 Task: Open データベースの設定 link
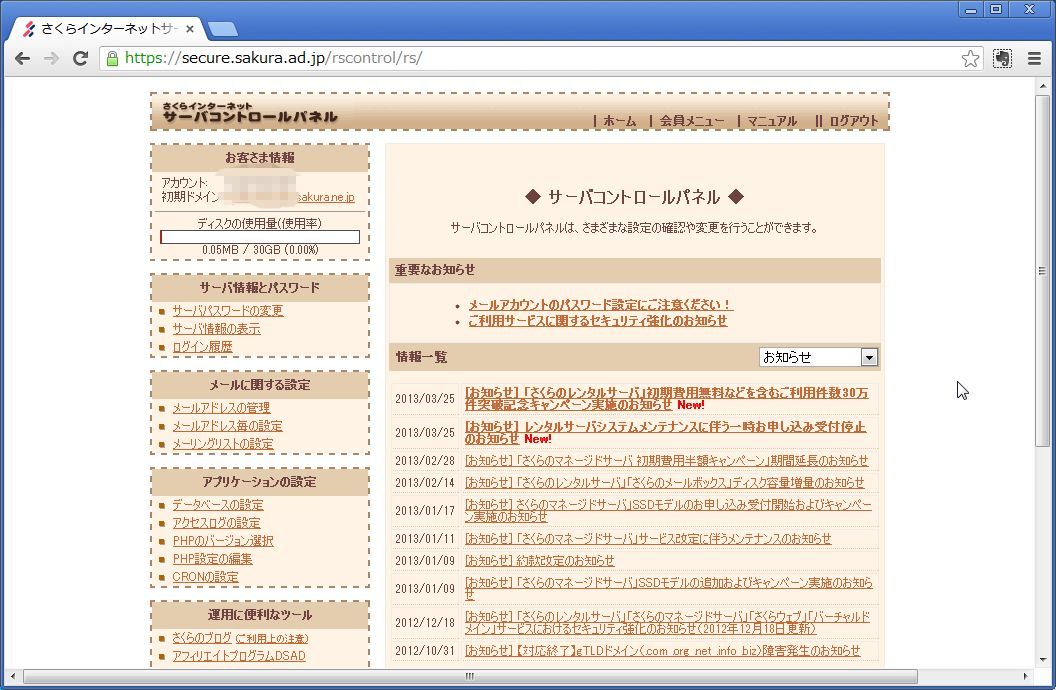(x=218, y=505)
